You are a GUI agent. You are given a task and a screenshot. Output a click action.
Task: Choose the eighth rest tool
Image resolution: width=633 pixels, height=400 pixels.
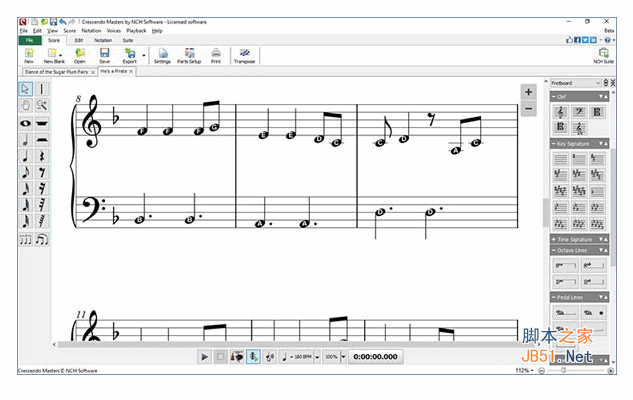click(x=42, y=172)
